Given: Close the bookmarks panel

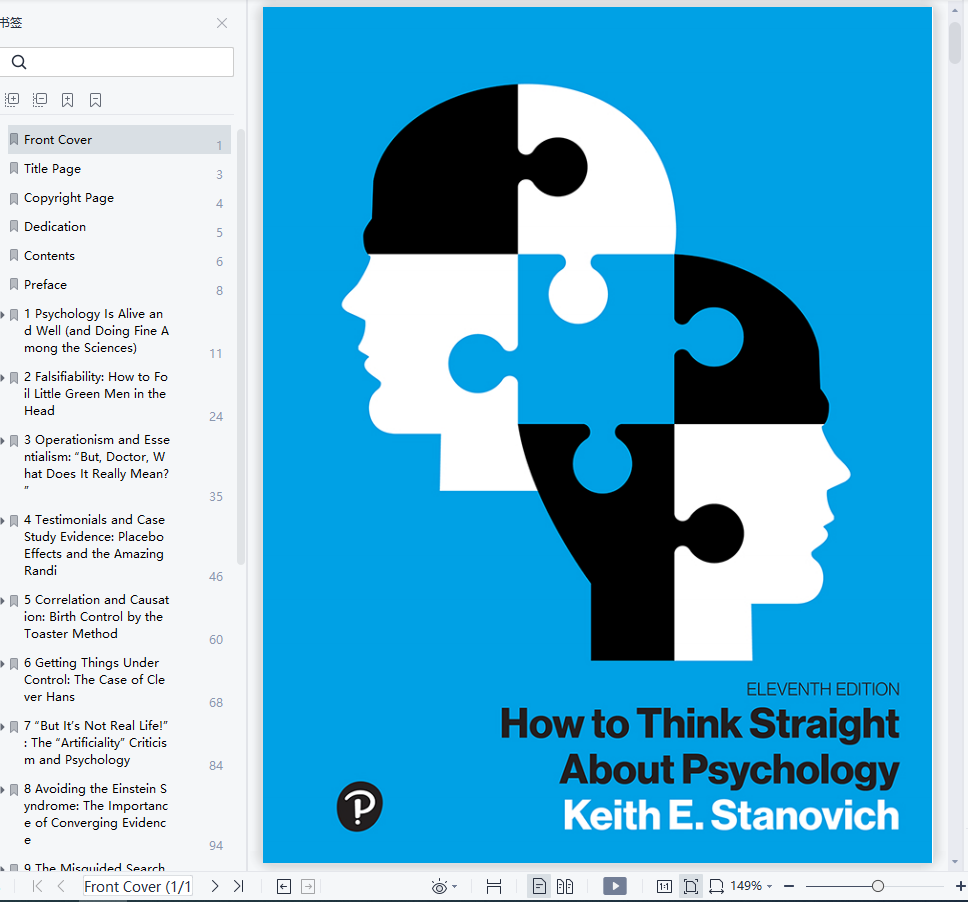Looking at the screenshot, I should point(222,23).
